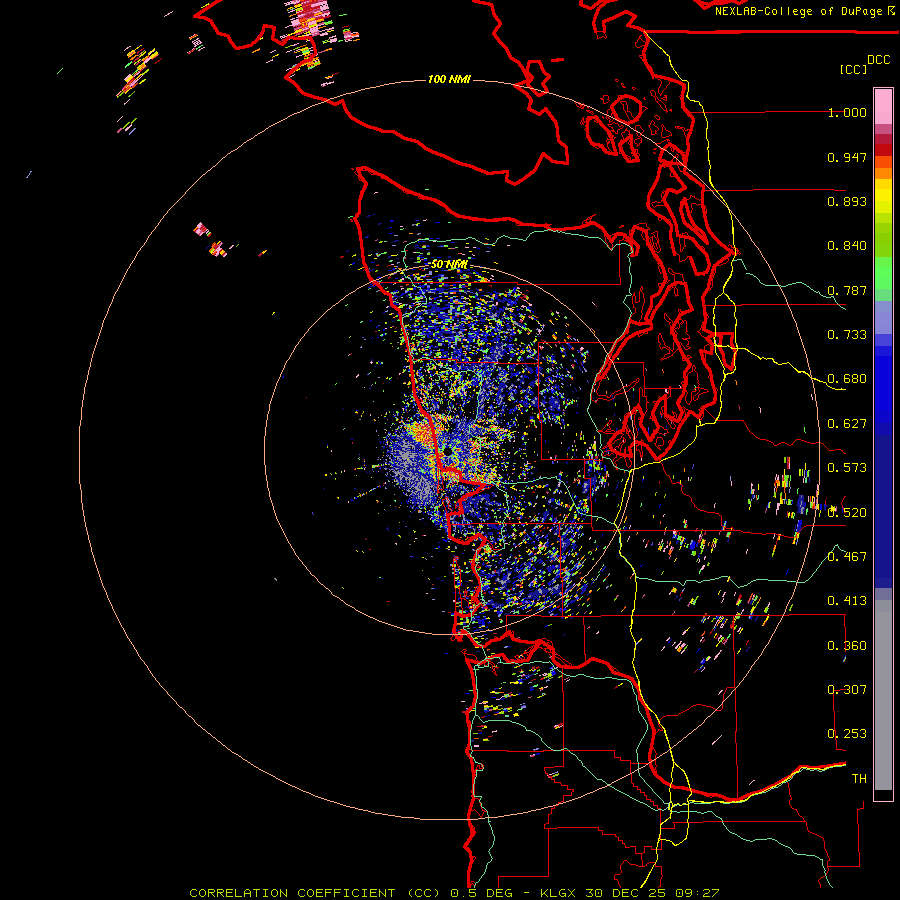Click the black radar site dot
The image size is (900, 900).
tap(447, 452)
